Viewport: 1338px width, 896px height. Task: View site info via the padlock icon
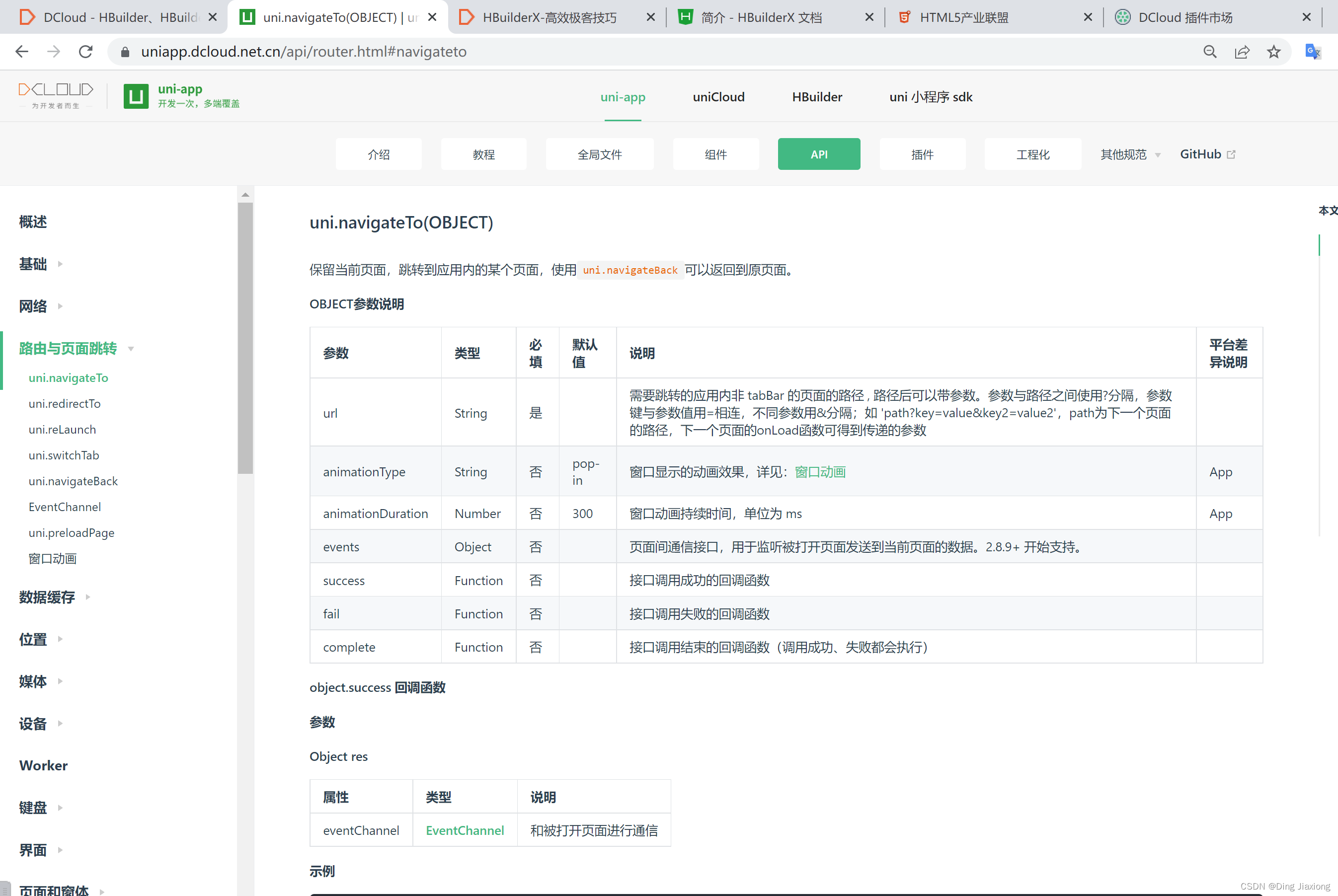tap(125, 52)
